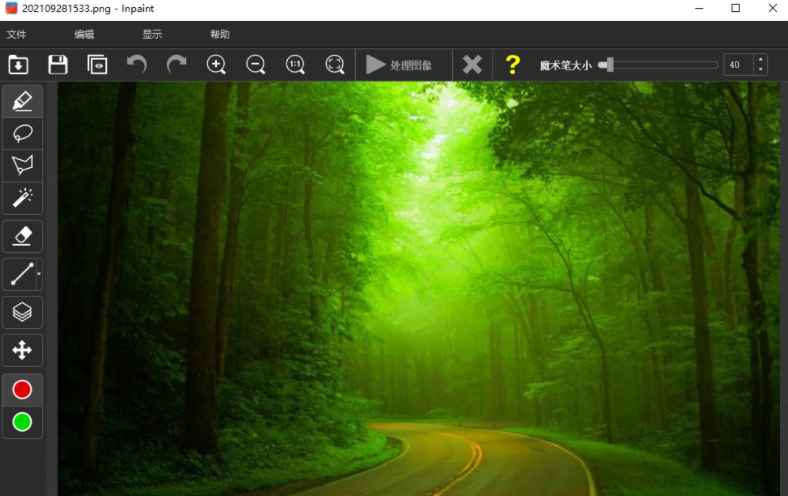The width and height of the screenshot is (788, 496).
Task: Choose the green donor marker color
Action: (x=22, y=422)
